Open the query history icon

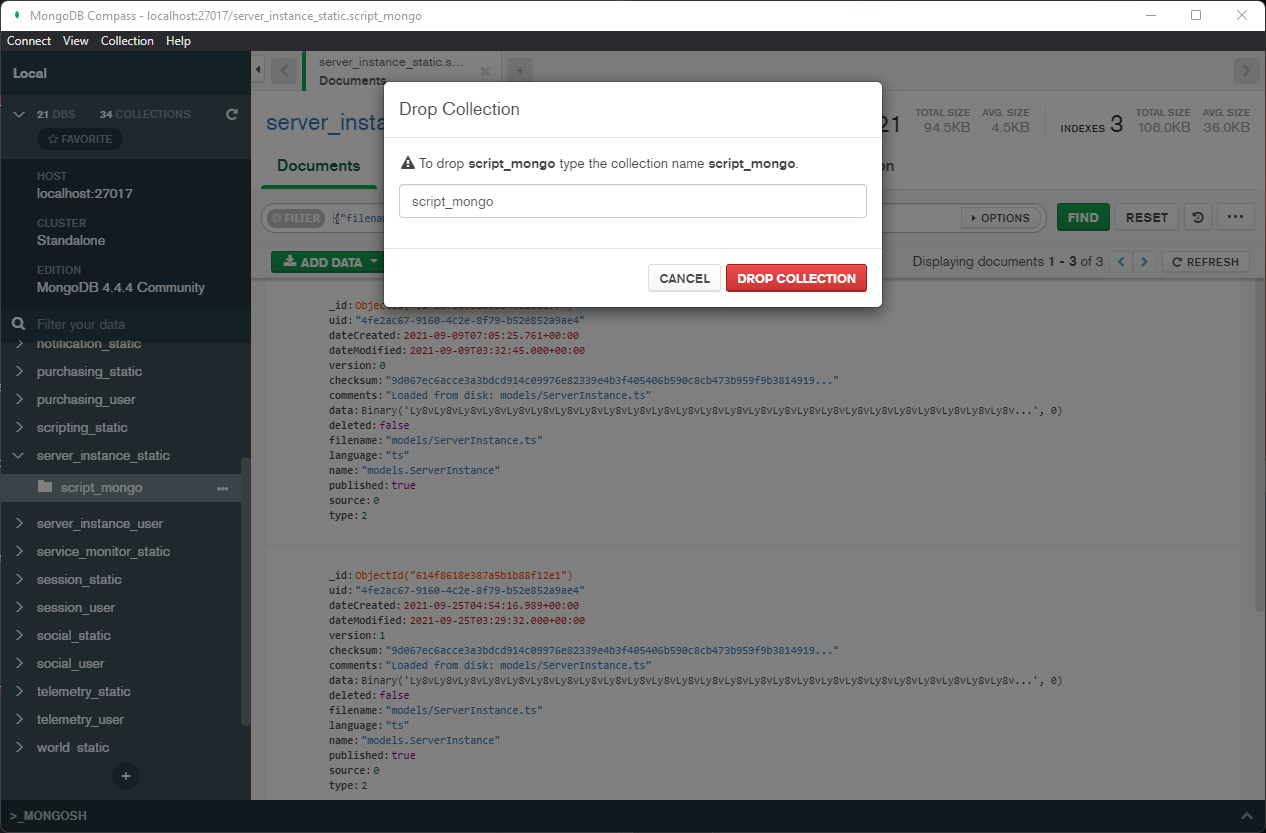coord(1197,217)
